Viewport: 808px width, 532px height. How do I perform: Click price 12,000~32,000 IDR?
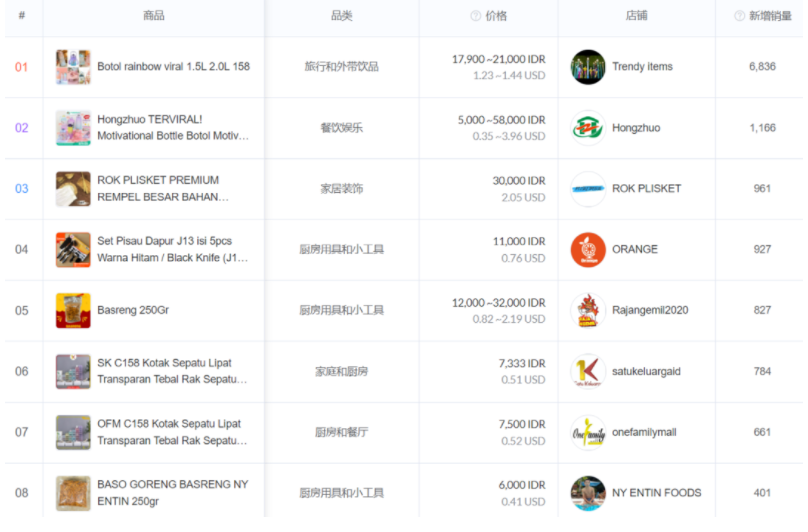499,303
